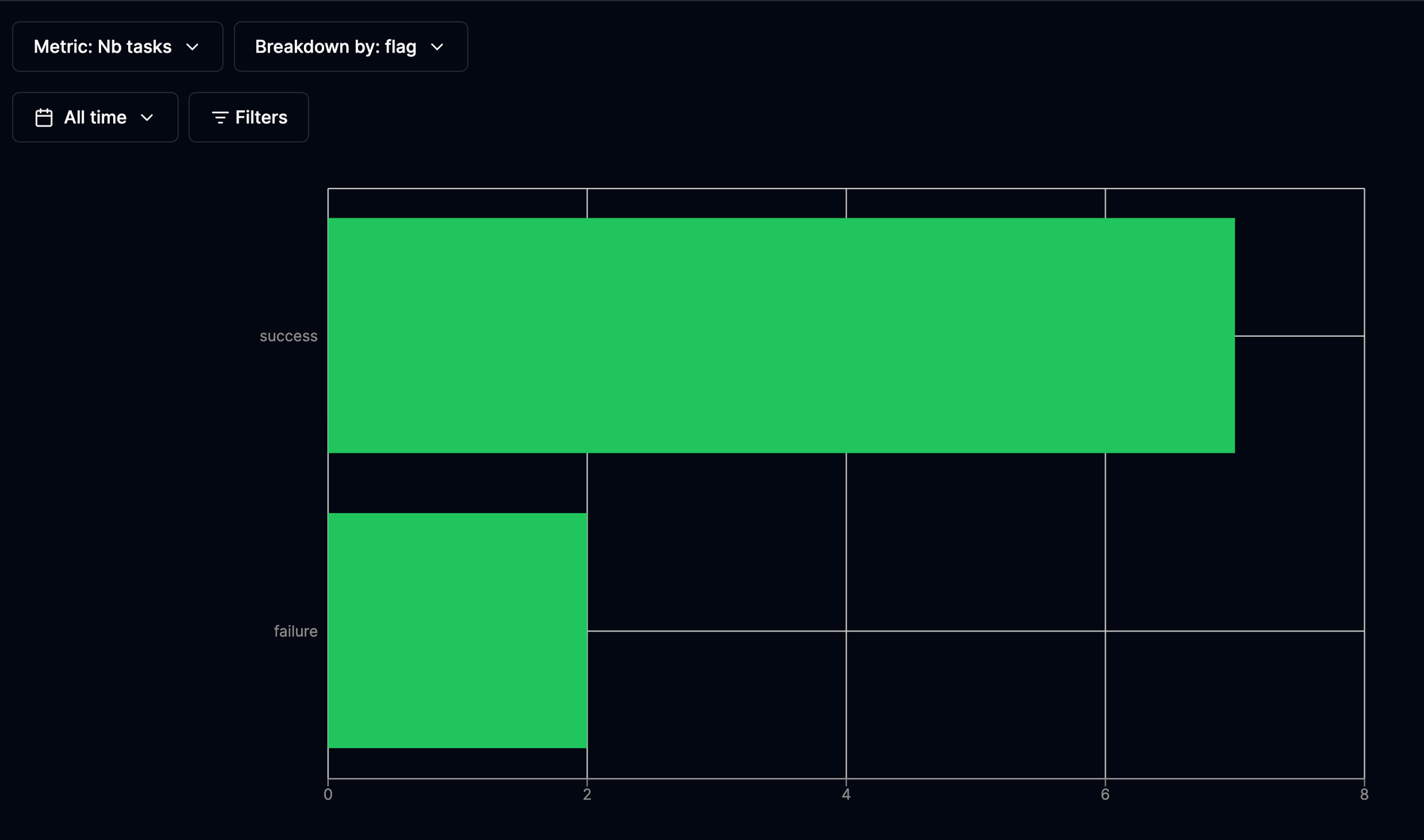Click the chevron beside All time
This screenshot has width=1424, height=840.
[147, 117]
